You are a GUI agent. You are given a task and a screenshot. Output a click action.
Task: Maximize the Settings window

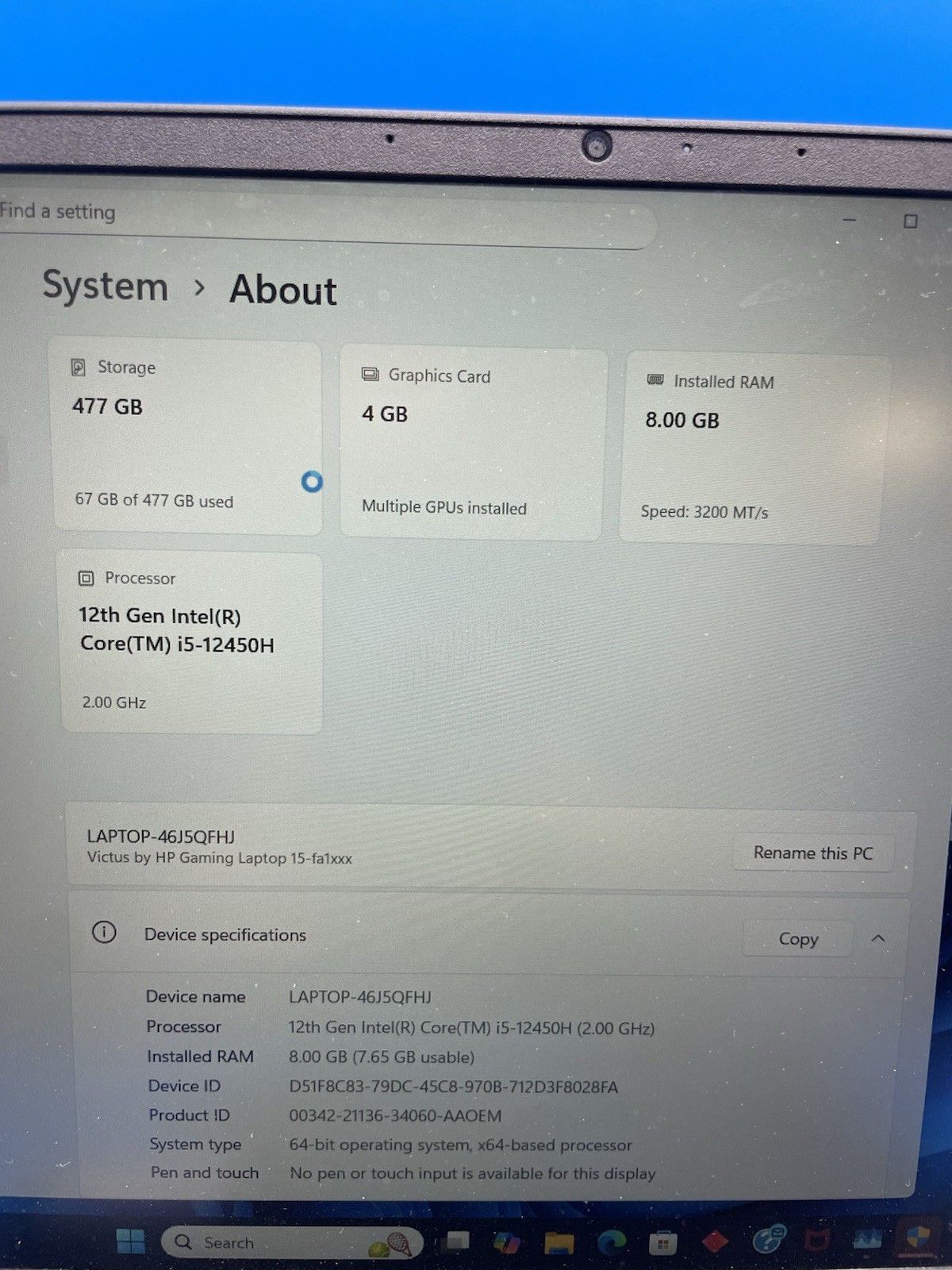pyautogui.click(x=911, y=221)
